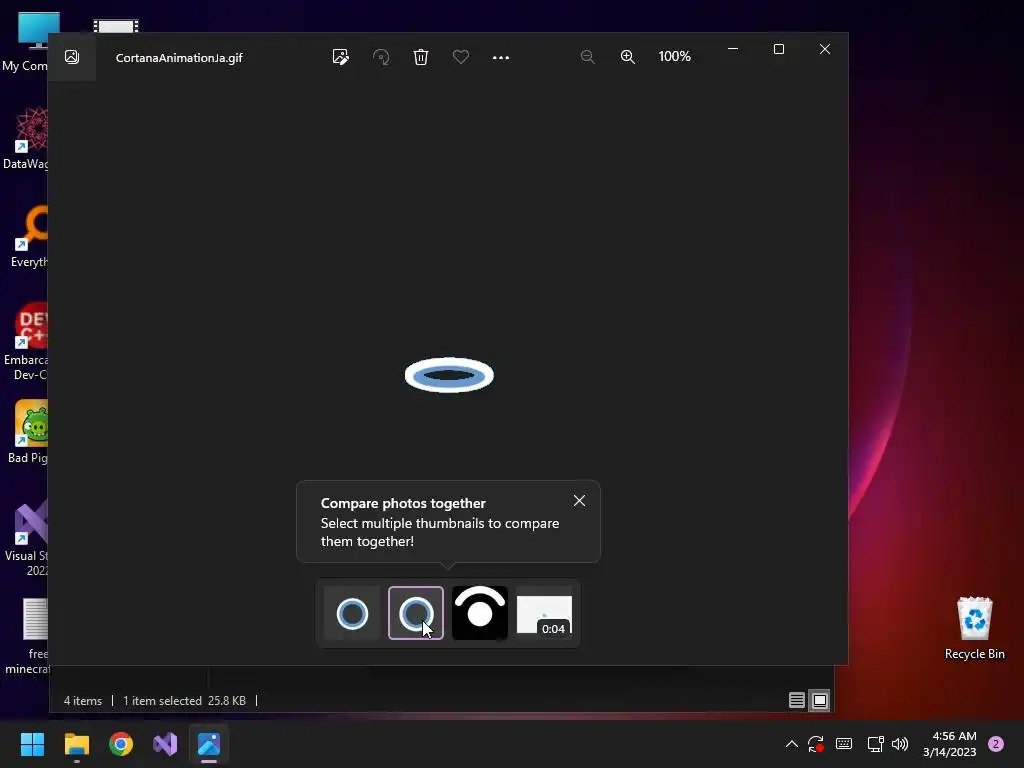The image size is (1024, 768).
Task: Delete the photo with the trash icon
Action: coord(421,57)
